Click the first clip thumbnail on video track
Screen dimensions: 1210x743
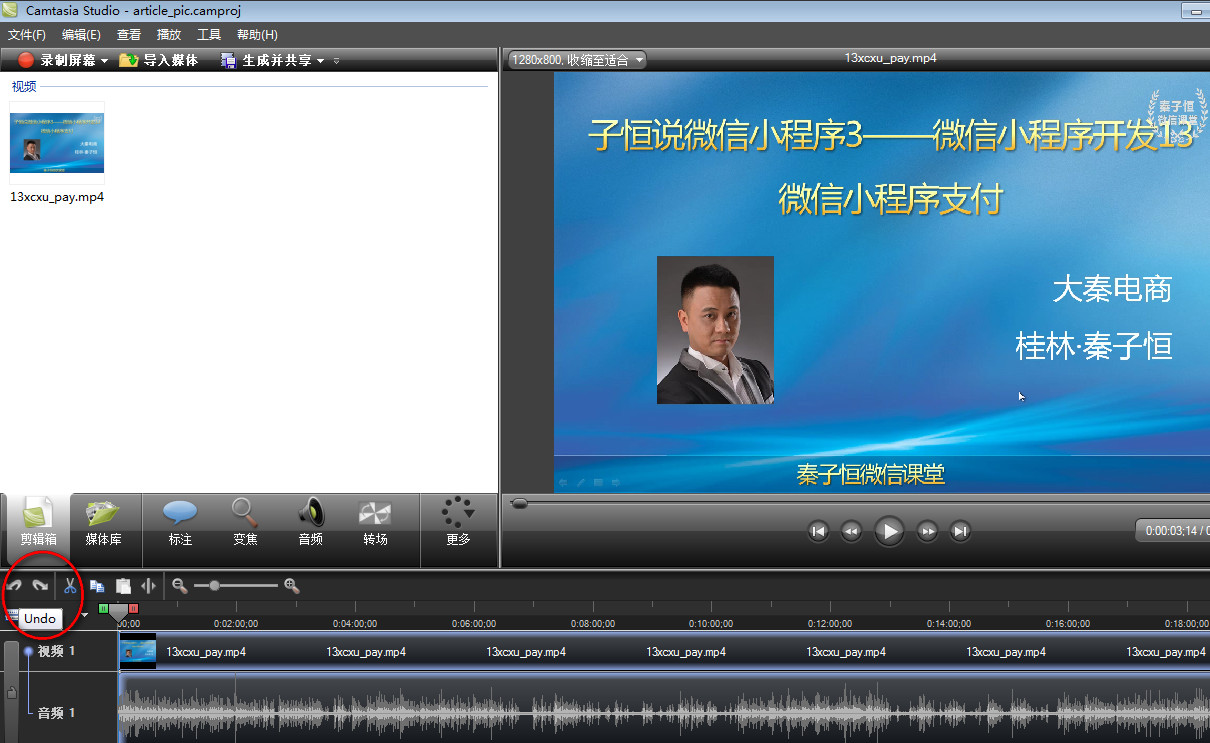pos(138,652)
